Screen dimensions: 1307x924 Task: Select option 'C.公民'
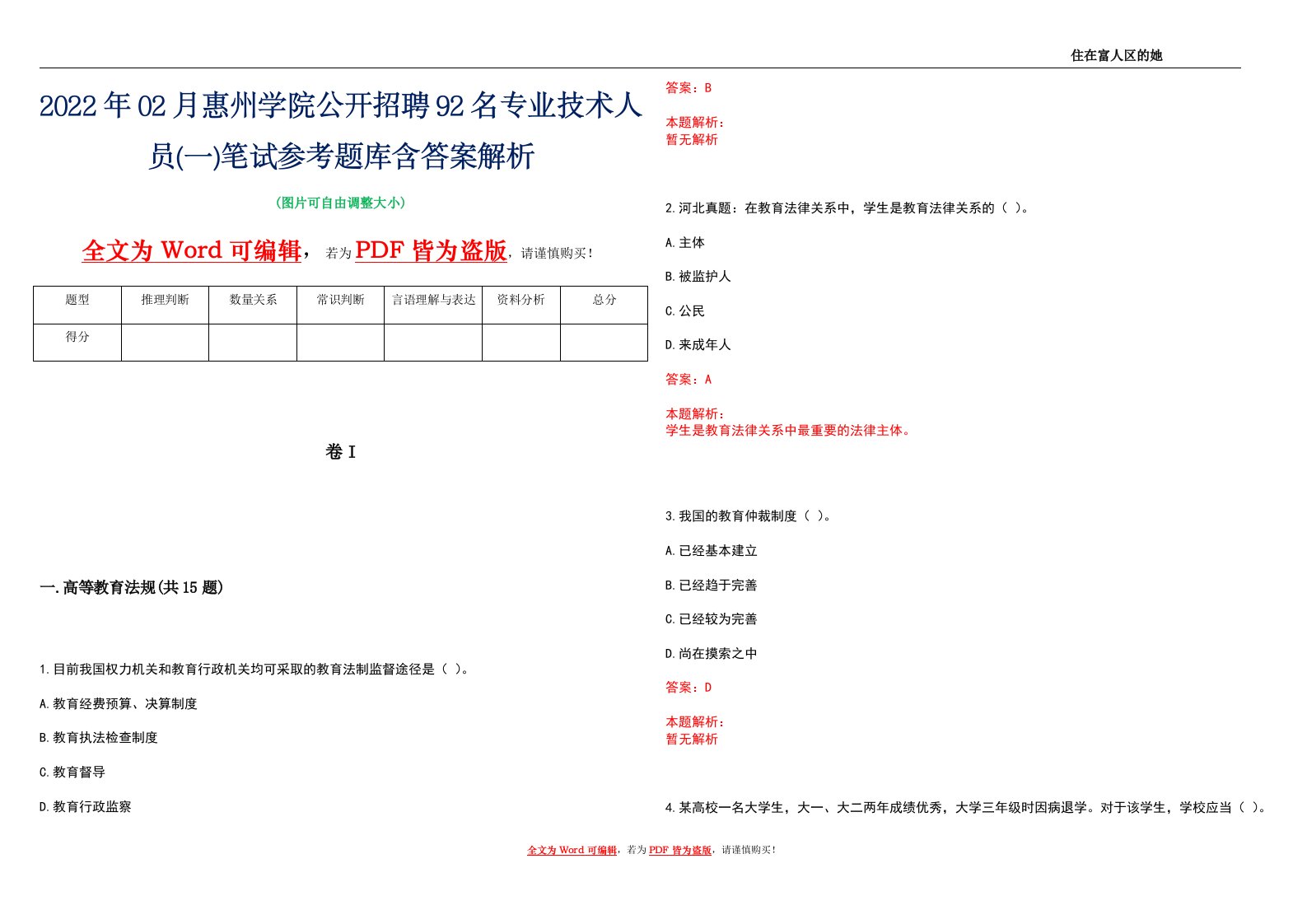[685, 311]
